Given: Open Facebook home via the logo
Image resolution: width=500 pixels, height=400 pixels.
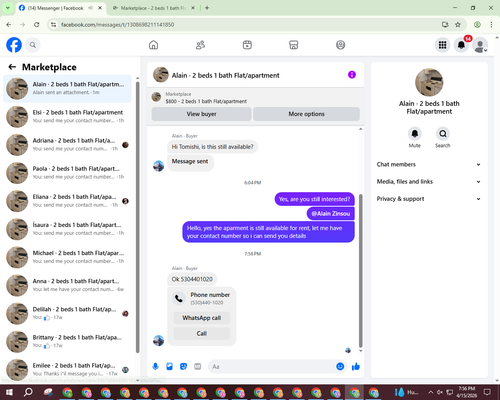Looking at the screenshot, I should click(14, 45).
